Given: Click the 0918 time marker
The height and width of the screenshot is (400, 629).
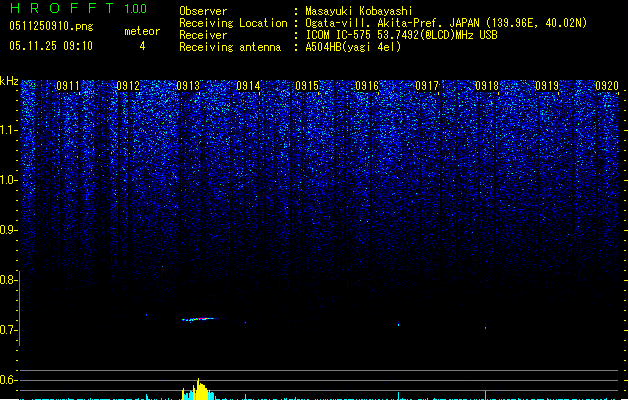Looking at the screenshot, I should (487, 86).
